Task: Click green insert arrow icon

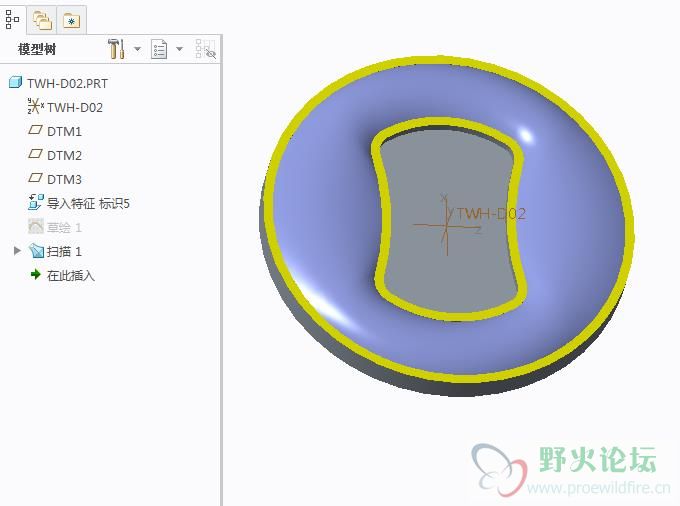Action: [x=36, y=274]
